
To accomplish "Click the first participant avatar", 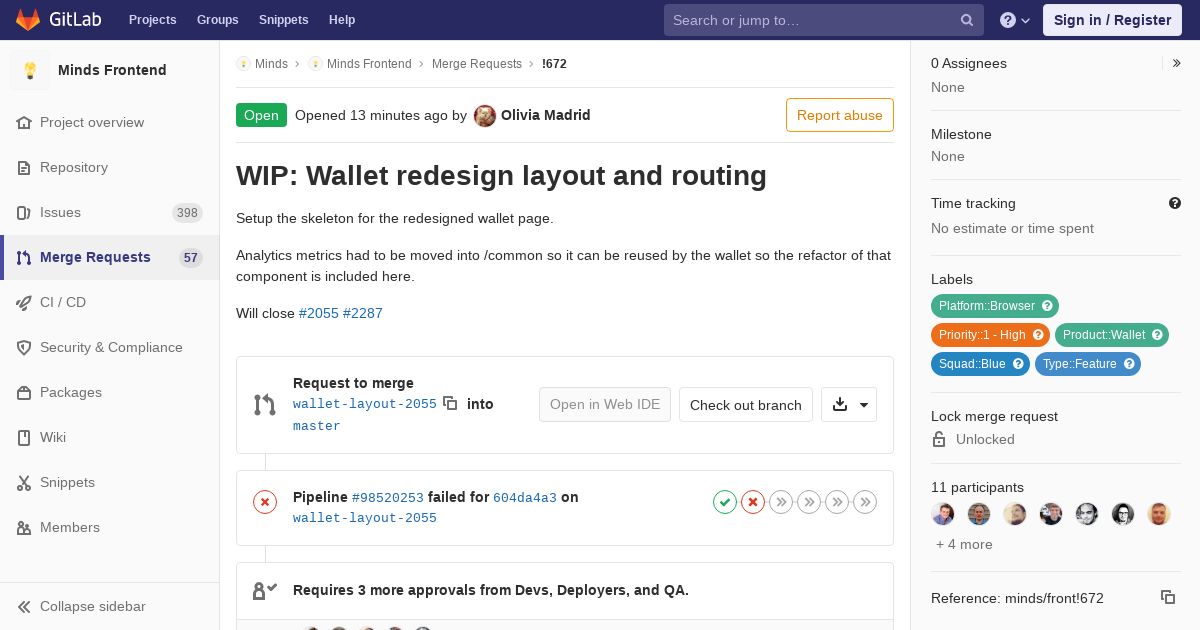I will [943, 514].
